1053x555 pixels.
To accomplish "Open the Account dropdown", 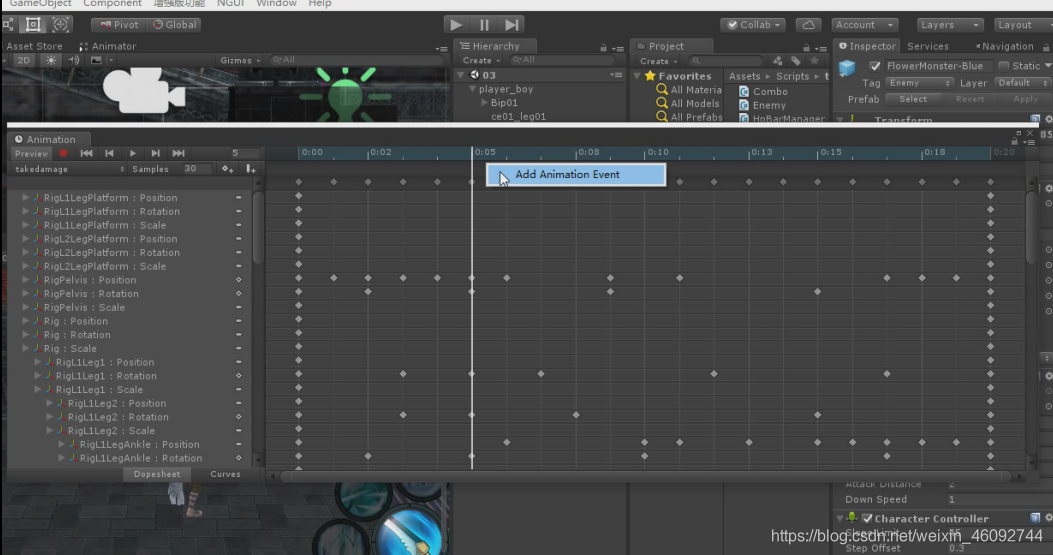I will click(x=865, y=25).
